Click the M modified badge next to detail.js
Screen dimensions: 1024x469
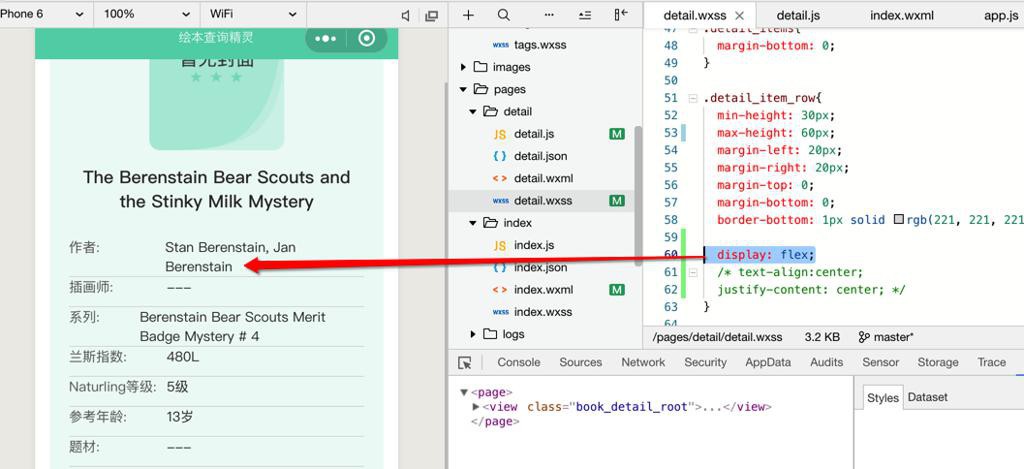point(616,134)
